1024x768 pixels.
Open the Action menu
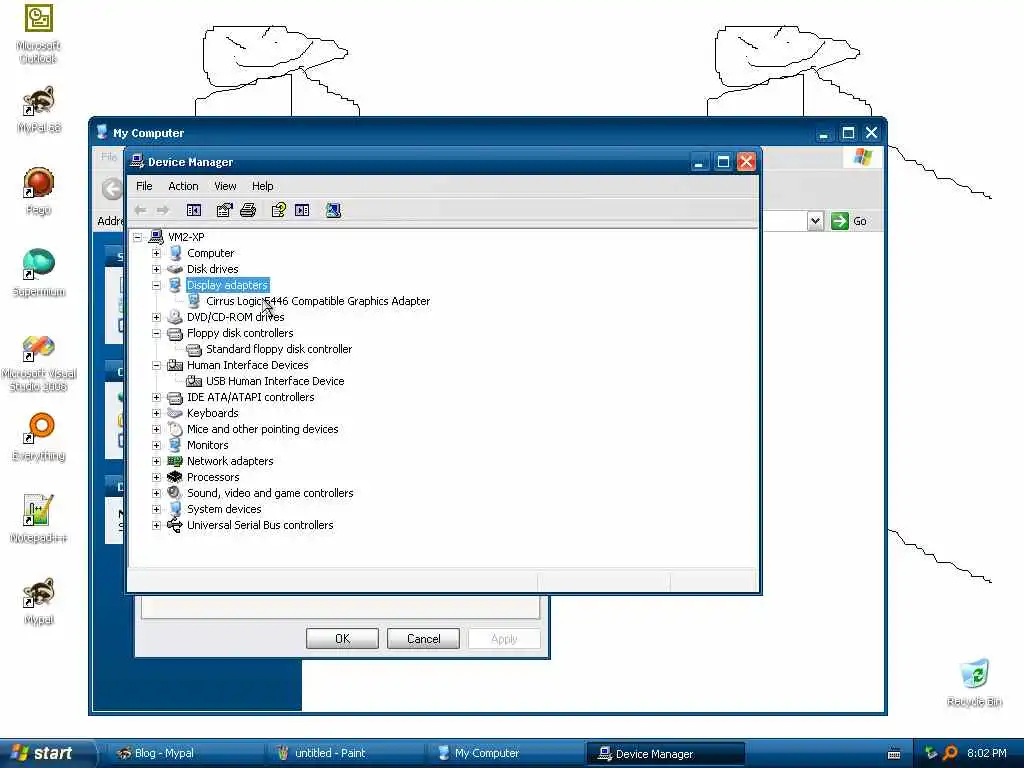pyautogui.click(x=183, y=186)
